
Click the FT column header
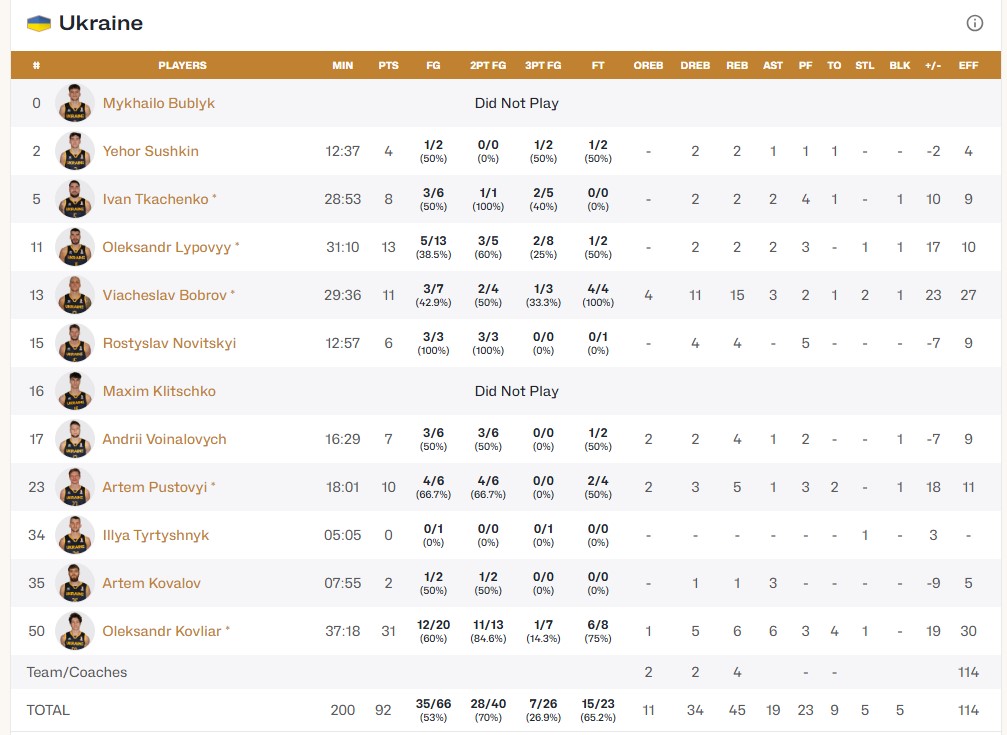pos(598,66)
